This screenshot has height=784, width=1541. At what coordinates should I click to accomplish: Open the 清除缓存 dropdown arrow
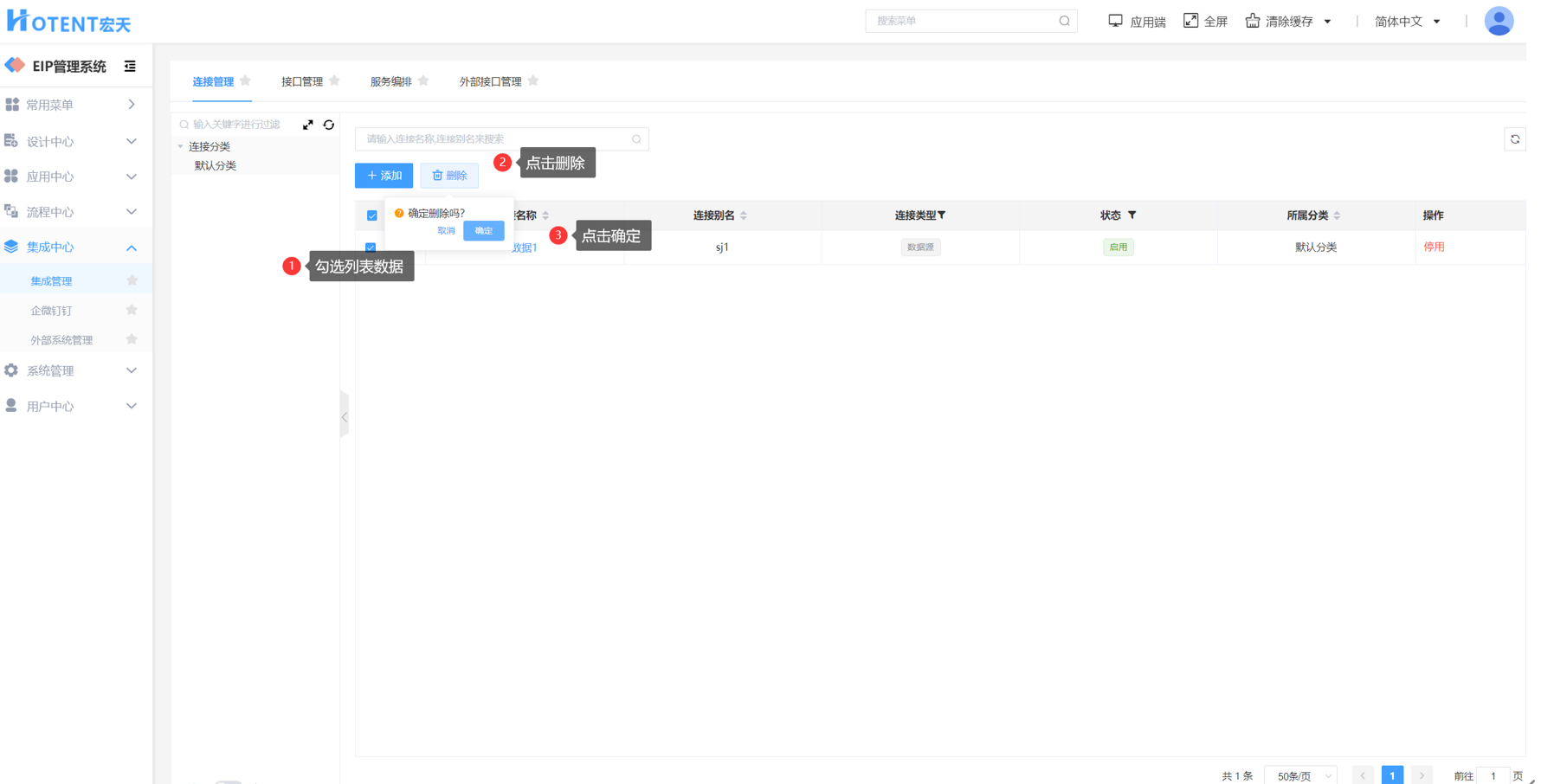pos(1327,22)
